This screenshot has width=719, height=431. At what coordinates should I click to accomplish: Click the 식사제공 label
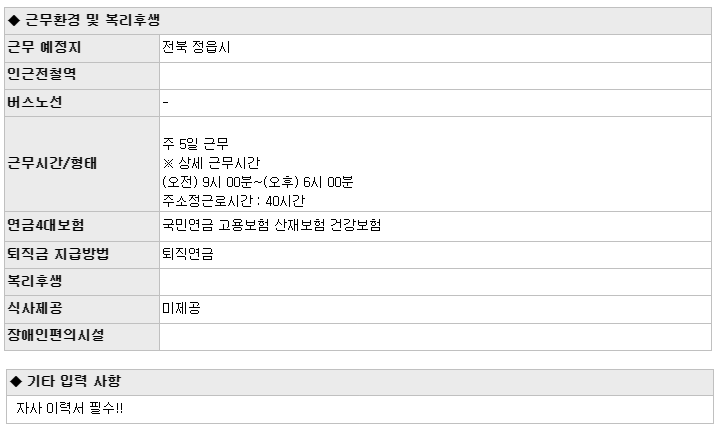35,308
